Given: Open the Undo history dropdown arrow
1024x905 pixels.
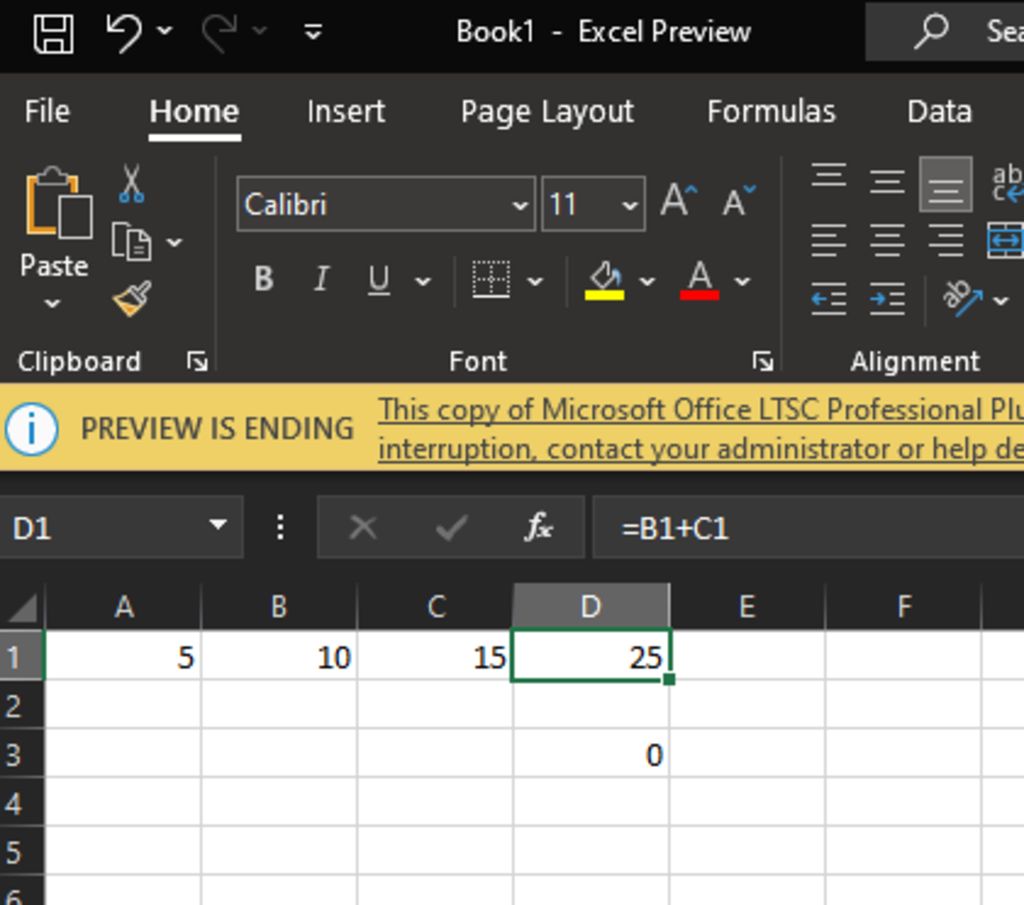Looking at the screenshot, I should click(165, 31).
